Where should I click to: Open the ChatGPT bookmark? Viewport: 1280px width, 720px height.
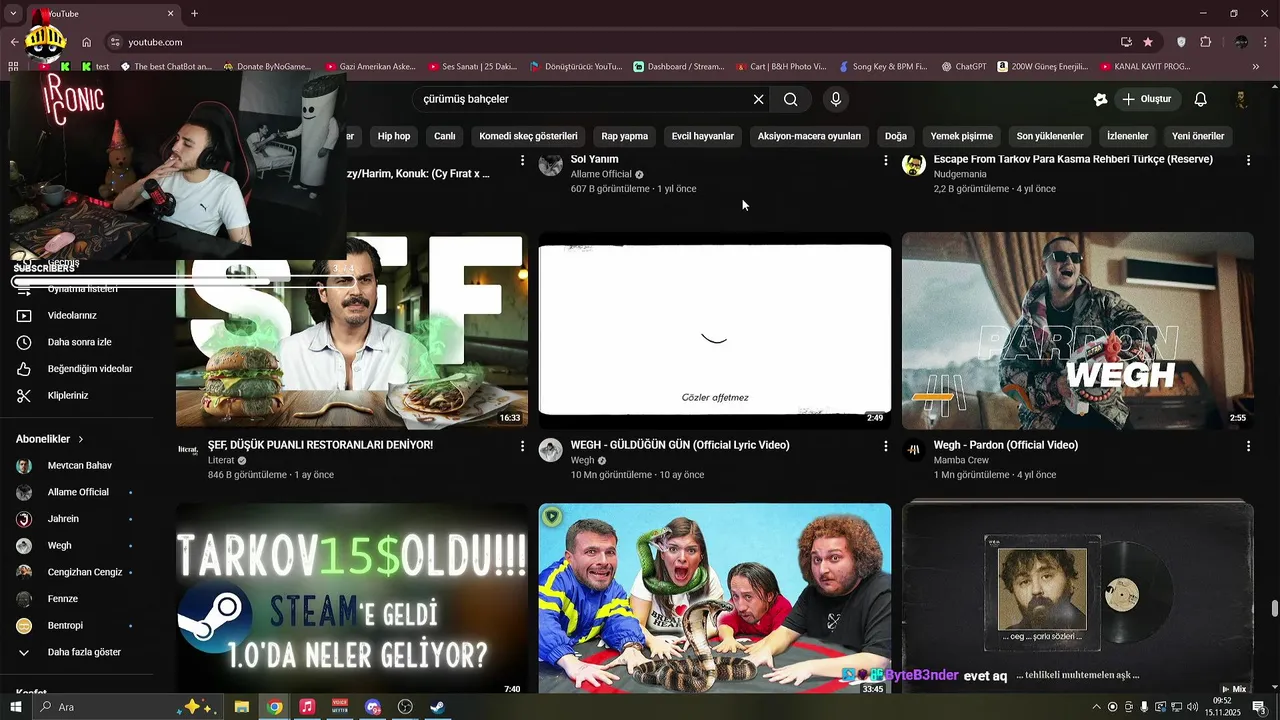click(964, 67)
